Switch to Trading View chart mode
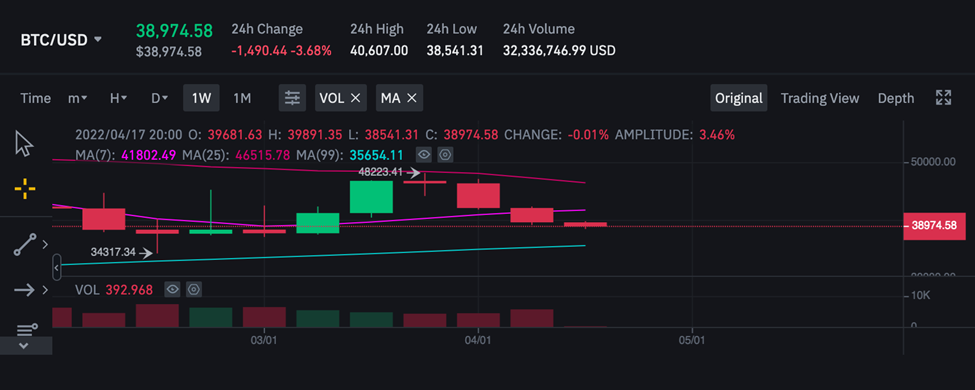Screen dimensions: 975x390 coord(820,98)
